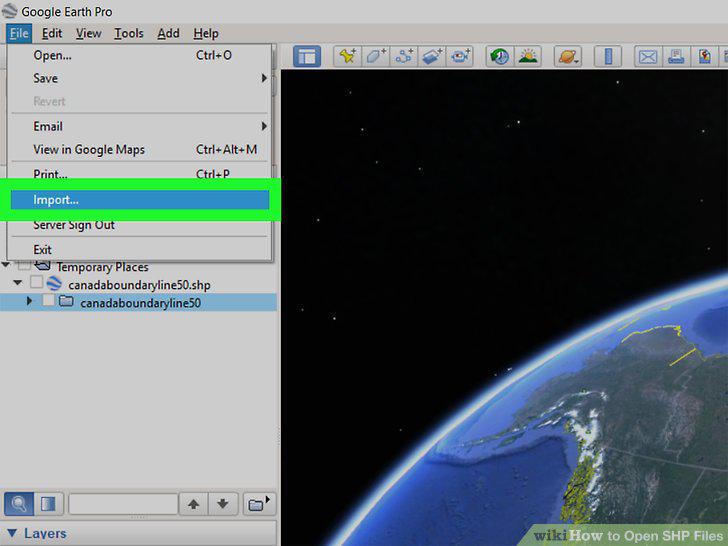This screenshot has width=728, height=546.
Task: Email the view via envelope icon
Action: (648, 57)
